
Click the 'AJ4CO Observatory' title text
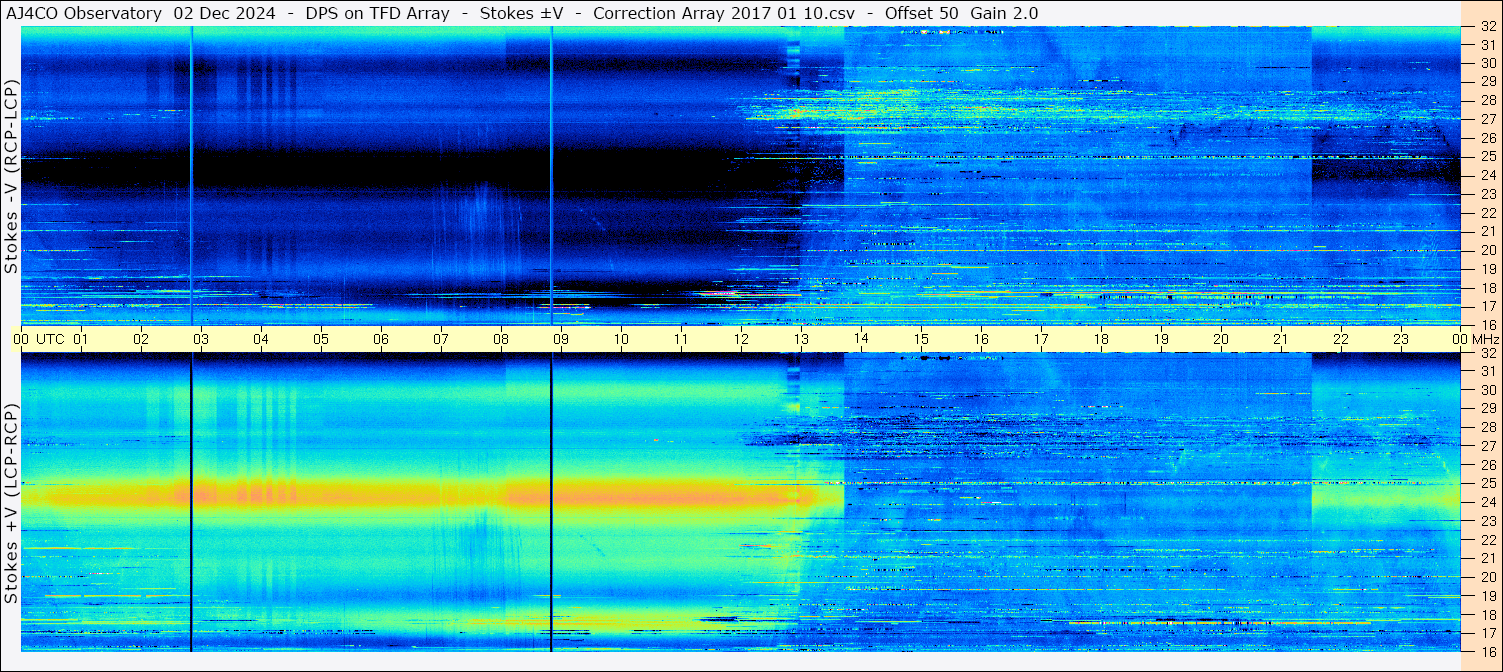point(83,13)
